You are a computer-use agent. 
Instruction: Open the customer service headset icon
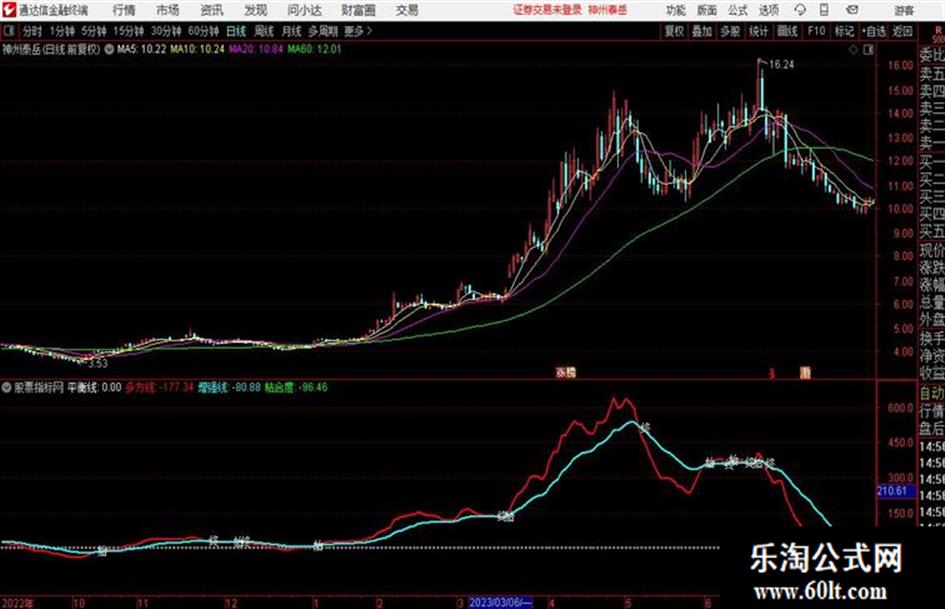tap(800, 10)
